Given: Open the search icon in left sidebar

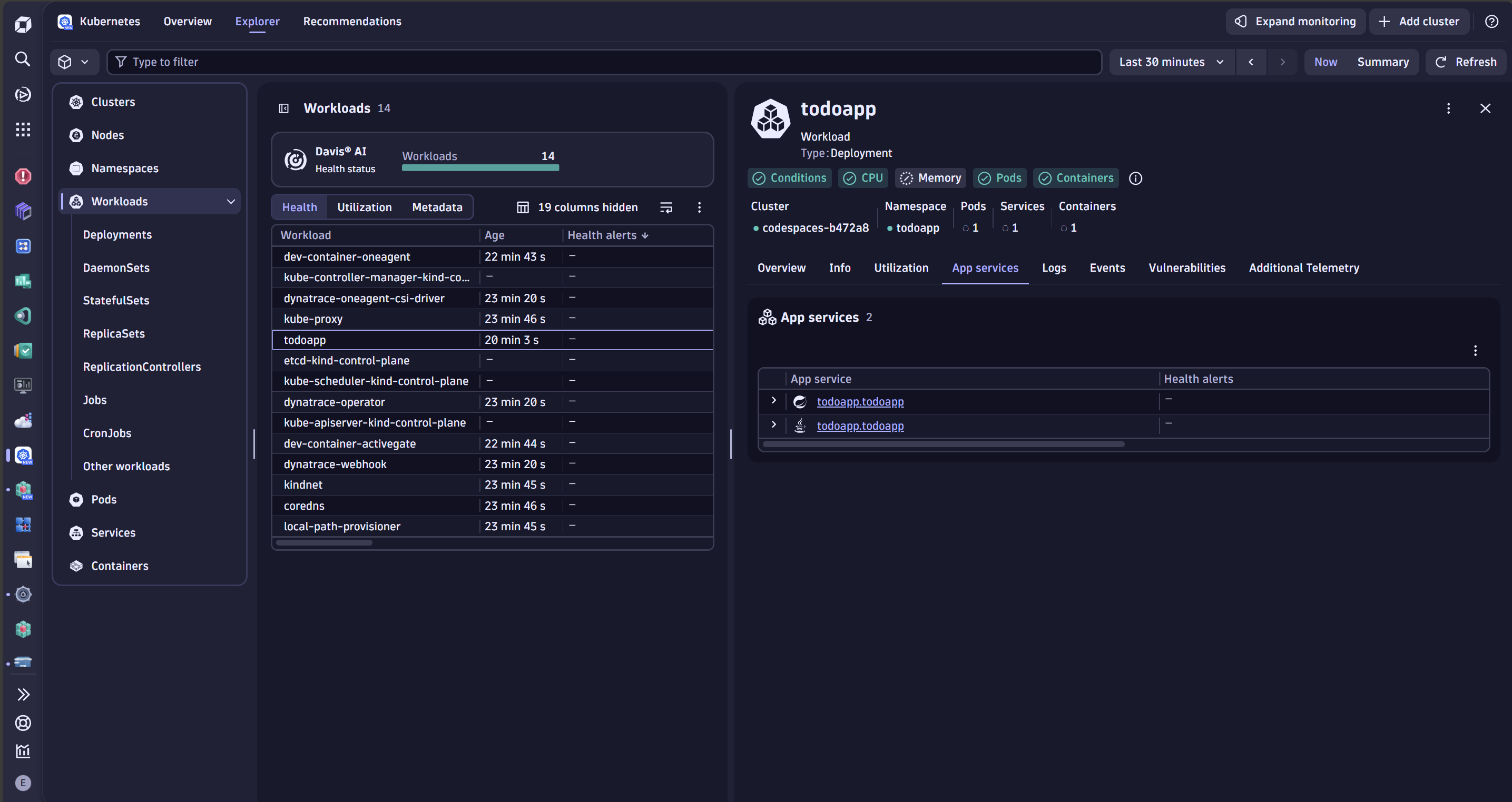Looking at the screenshot, I should [x=23, y=58].
